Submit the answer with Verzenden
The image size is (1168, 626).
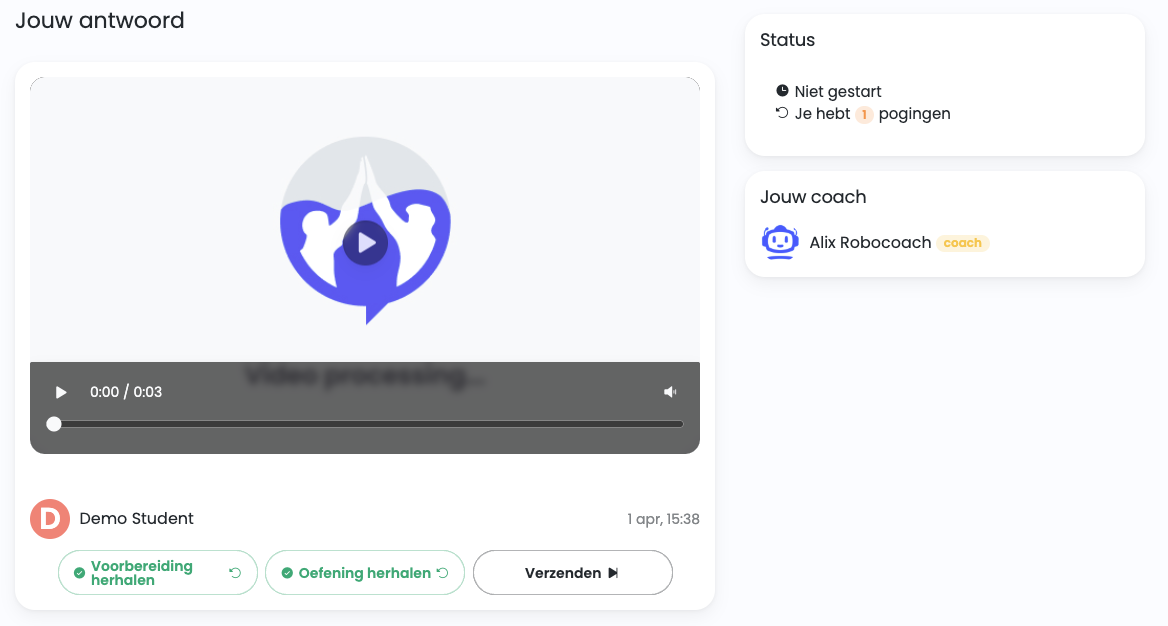(x=572, y=573)
